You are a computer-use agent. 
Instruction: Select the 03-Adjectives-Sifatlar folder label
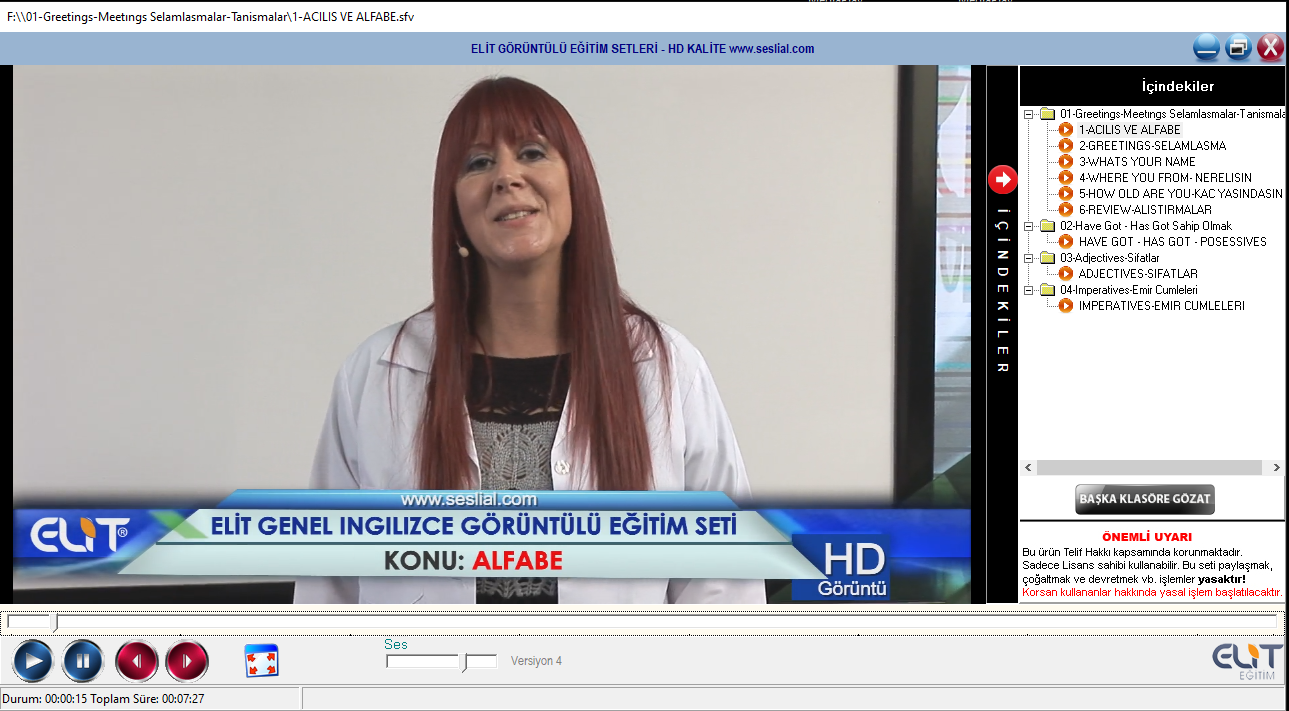(x=1110, y=258)
